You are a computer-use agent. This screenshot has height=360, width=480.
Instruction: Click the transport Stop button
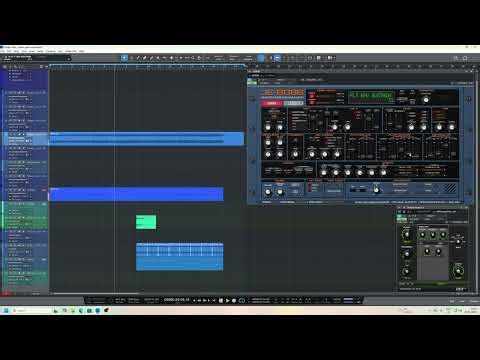pos(221,301)
